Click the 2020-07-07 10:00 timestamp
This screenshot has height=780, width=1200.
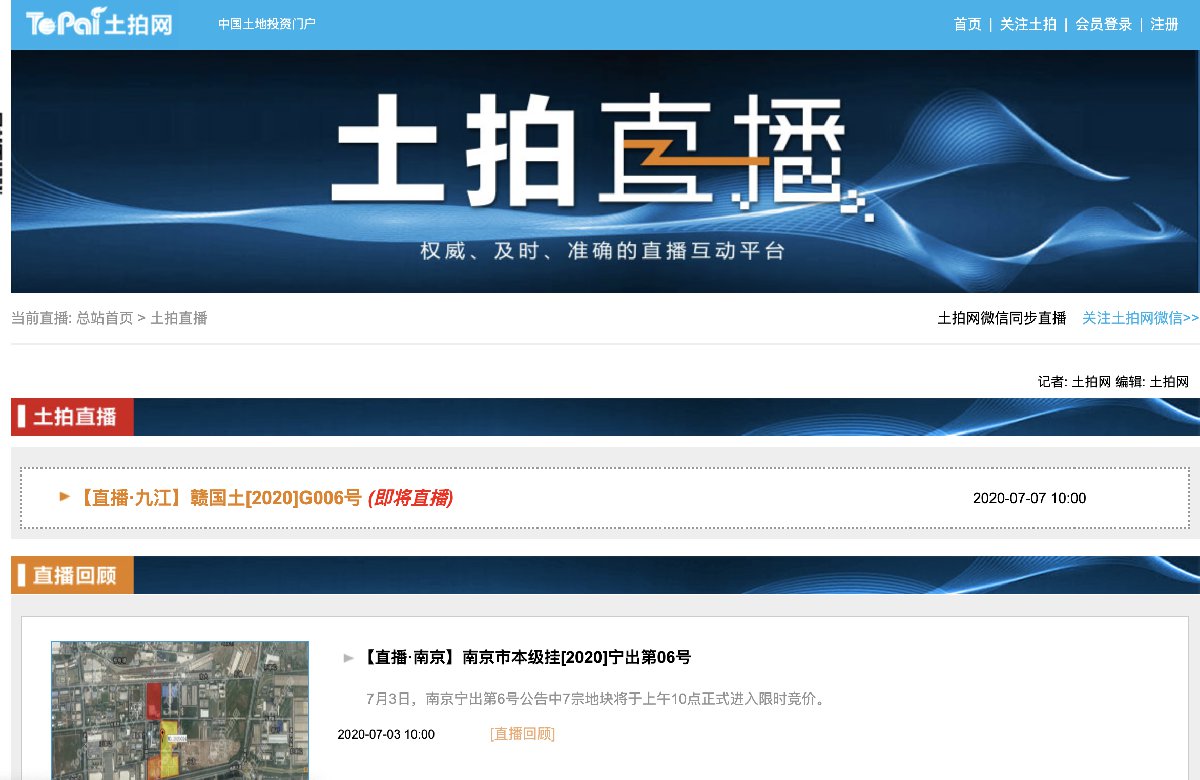point(1029,498)
